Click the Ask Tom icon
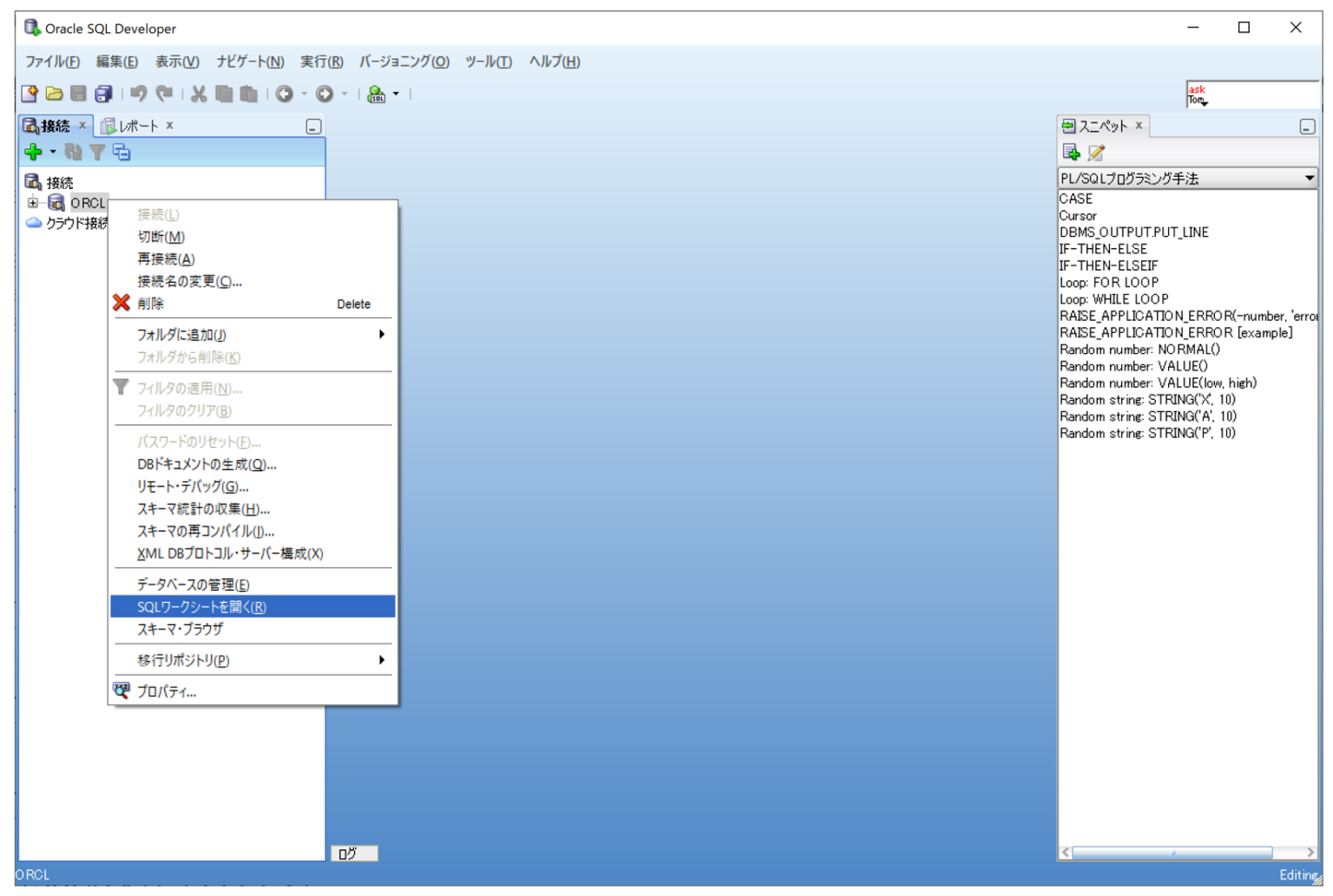 coord(1198,95)
